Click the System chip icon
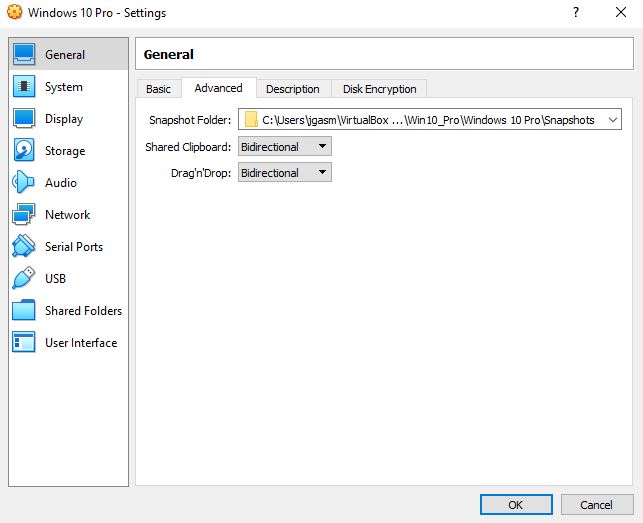Image resolution: width=643 pixels, height=523 pixels. click(x=24, y=87)
